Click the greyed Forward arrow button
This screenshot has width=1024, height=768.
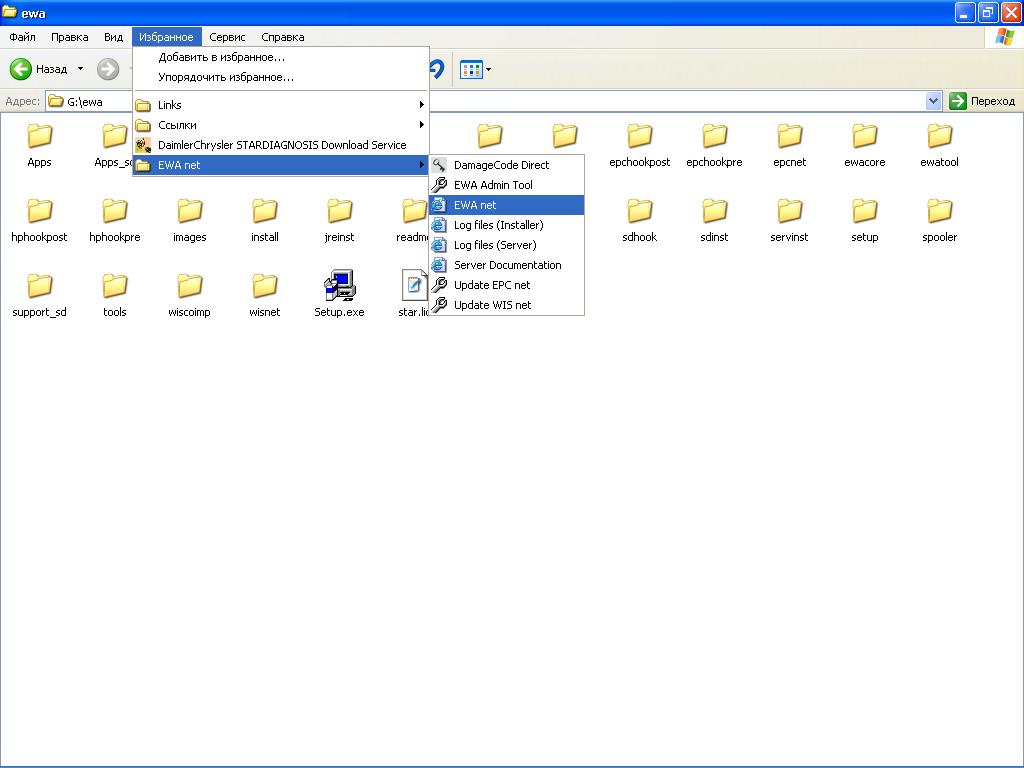(x=108, y=69)
